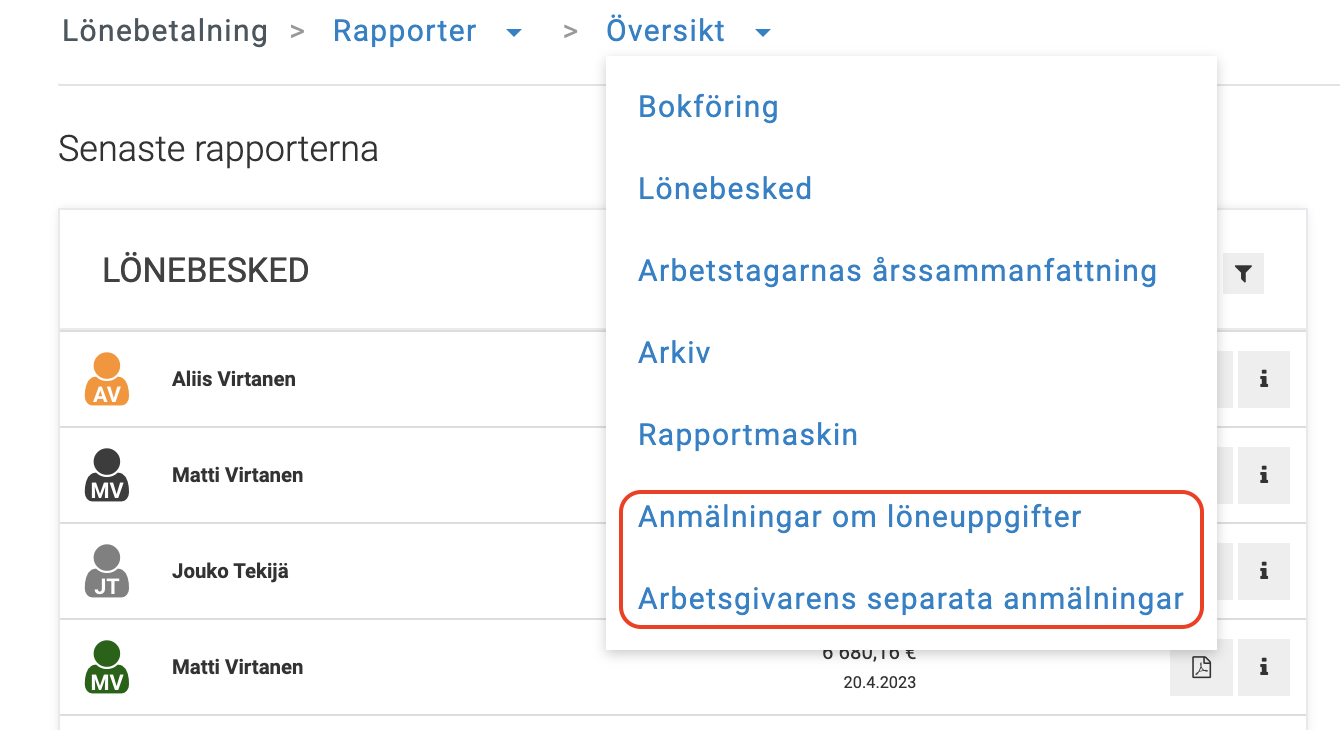Click the info icon on Jouko Tekijä's row

pos(1263,571)
